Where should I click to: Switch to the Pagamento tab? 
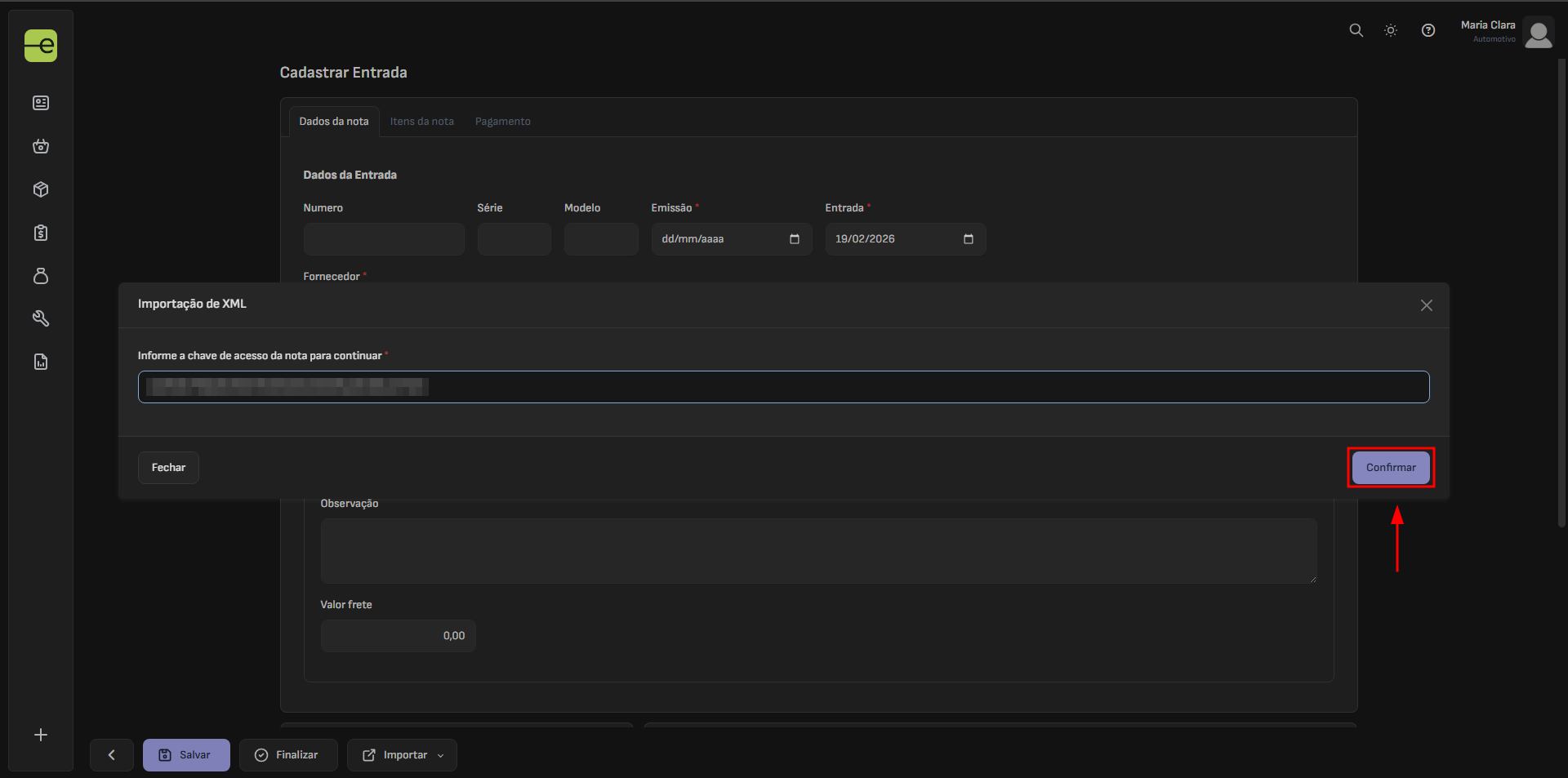[x=502, y=122]
